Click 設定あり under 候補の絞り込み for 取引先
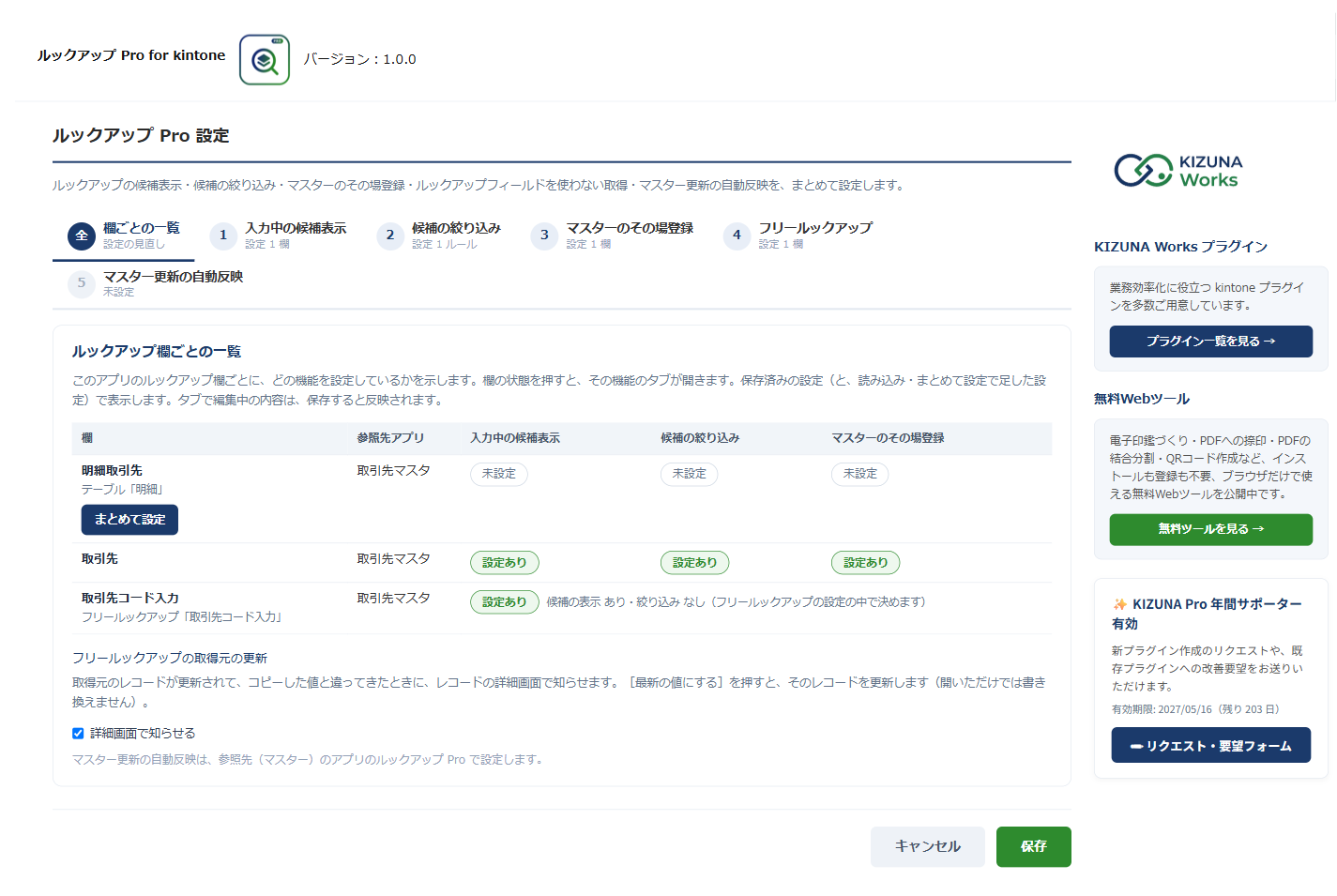The image size is (1337, 896). [x=695, y=563]
